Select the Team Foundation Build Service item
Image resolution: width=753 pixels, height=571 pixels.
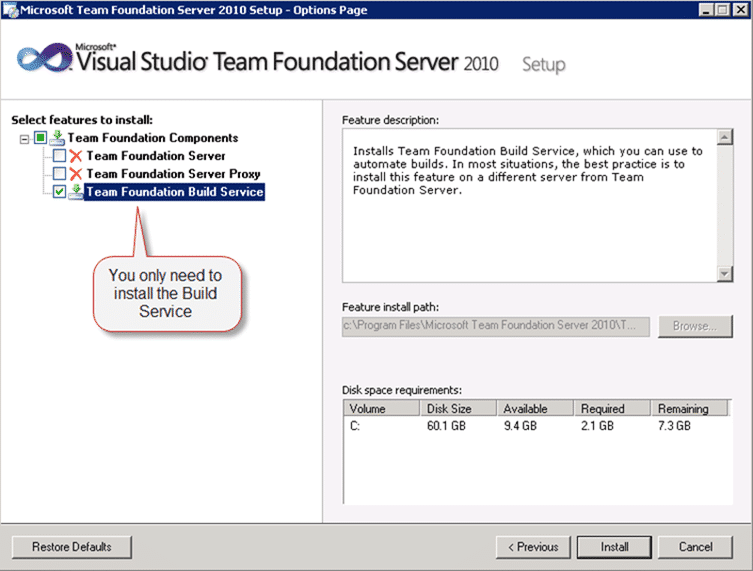point(175,192)
